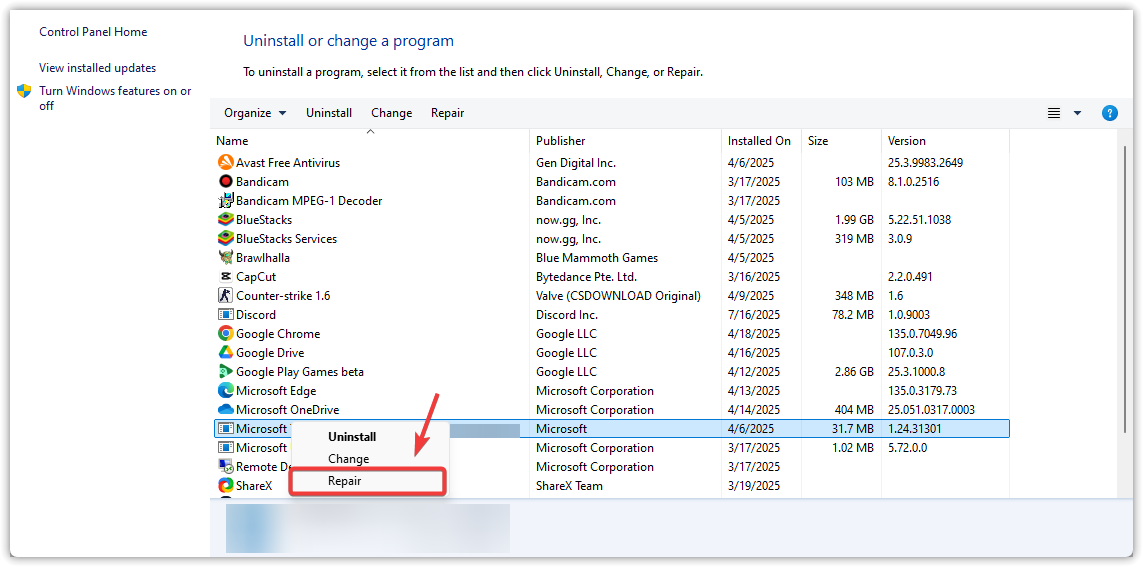Click the version 1.24.31301 cell
1143x567 pixels.
pyautogui.click(x=914, y=429)
